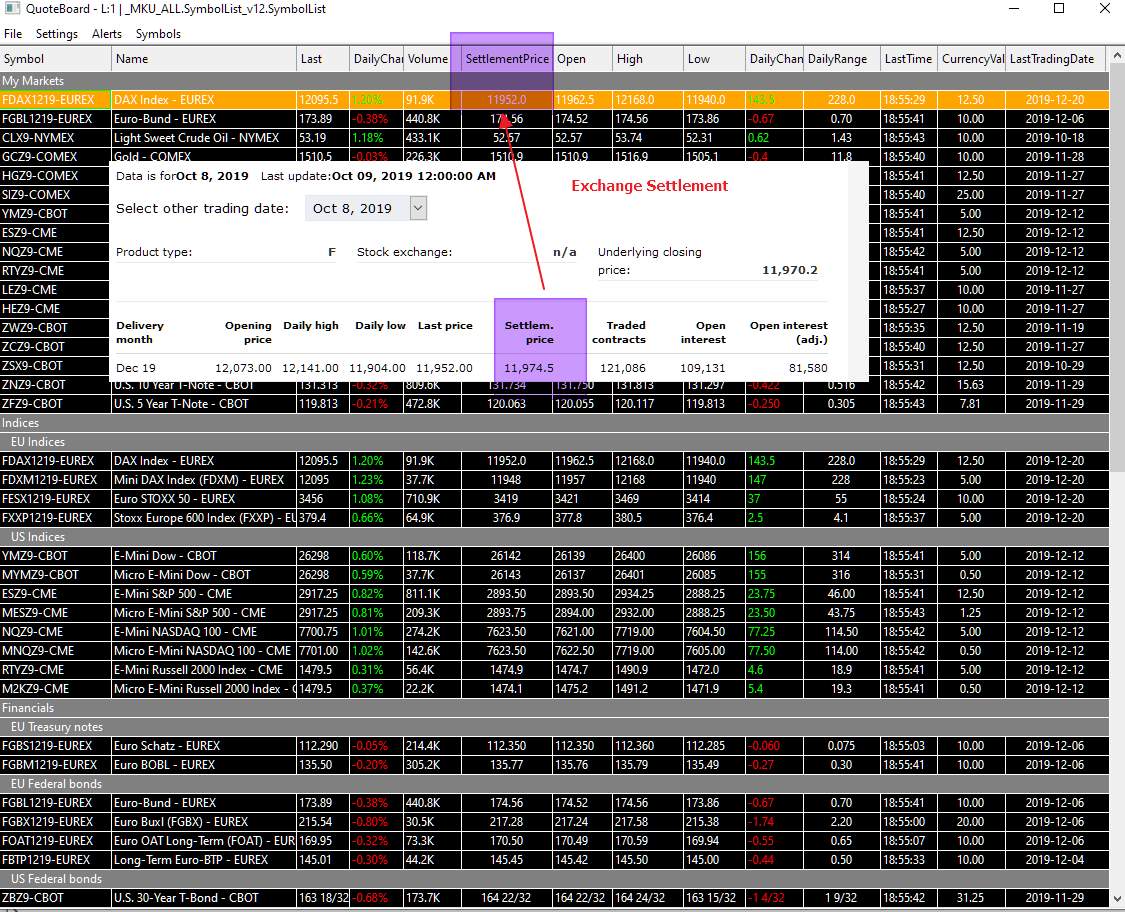
Task: Click the scrollbar up arrow
Action: pos(1117,55)
